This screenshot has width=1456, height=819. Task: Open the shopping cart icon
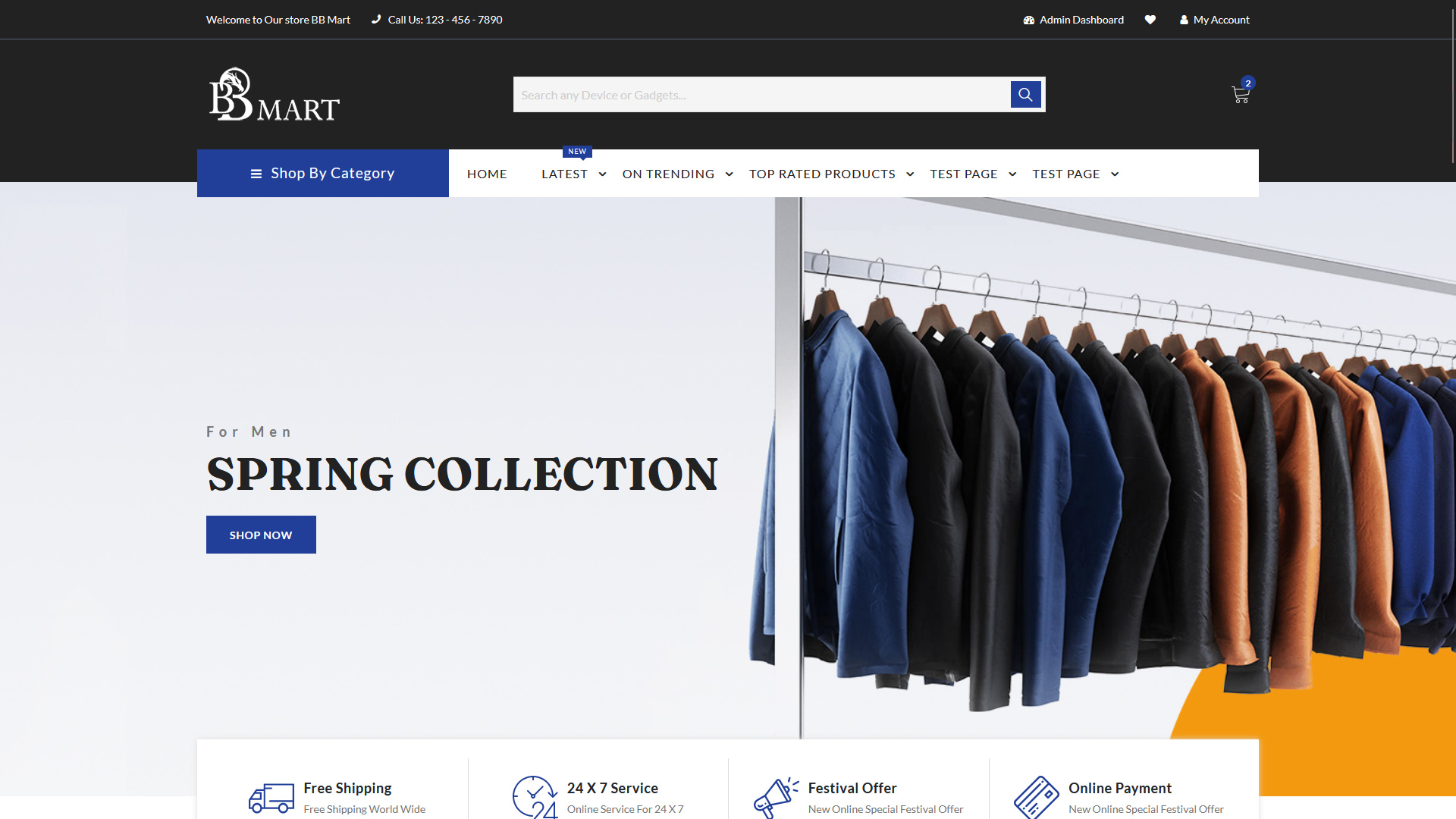[x=1240, y=95]
